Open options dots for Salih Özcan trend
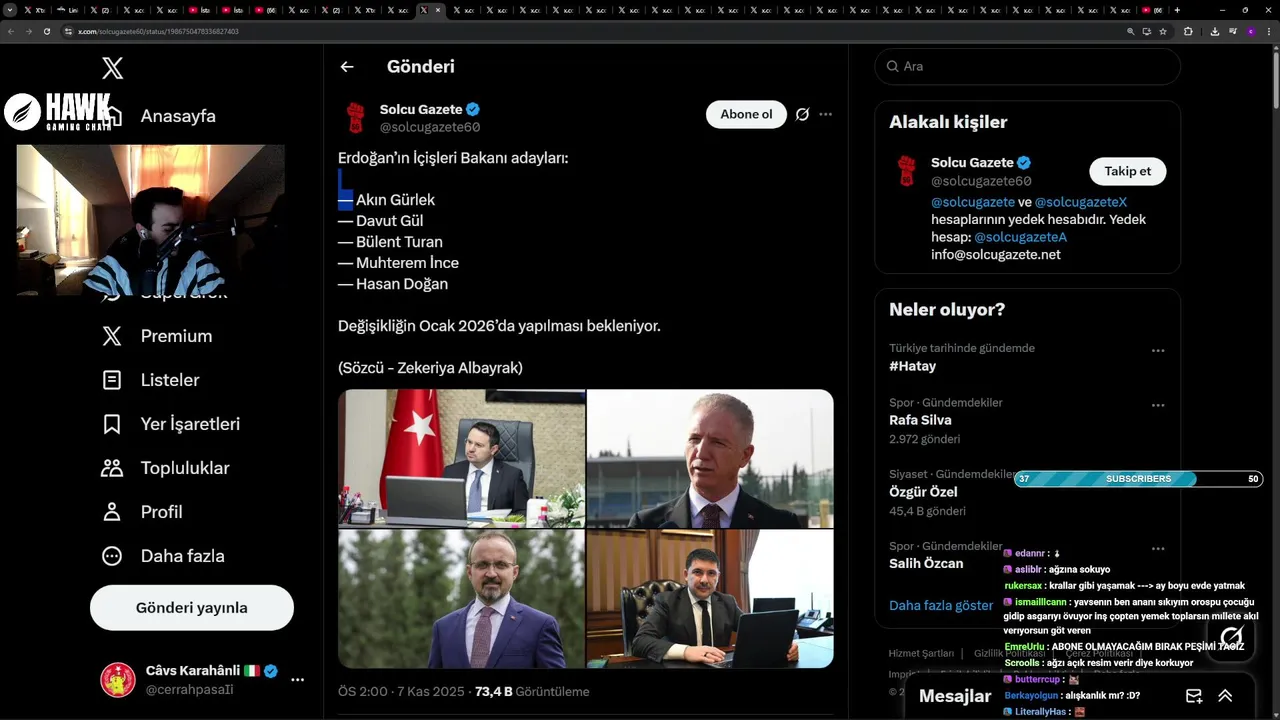Image resolution: width=1280 pixels, height=720 pixels. click(1158, 549)
